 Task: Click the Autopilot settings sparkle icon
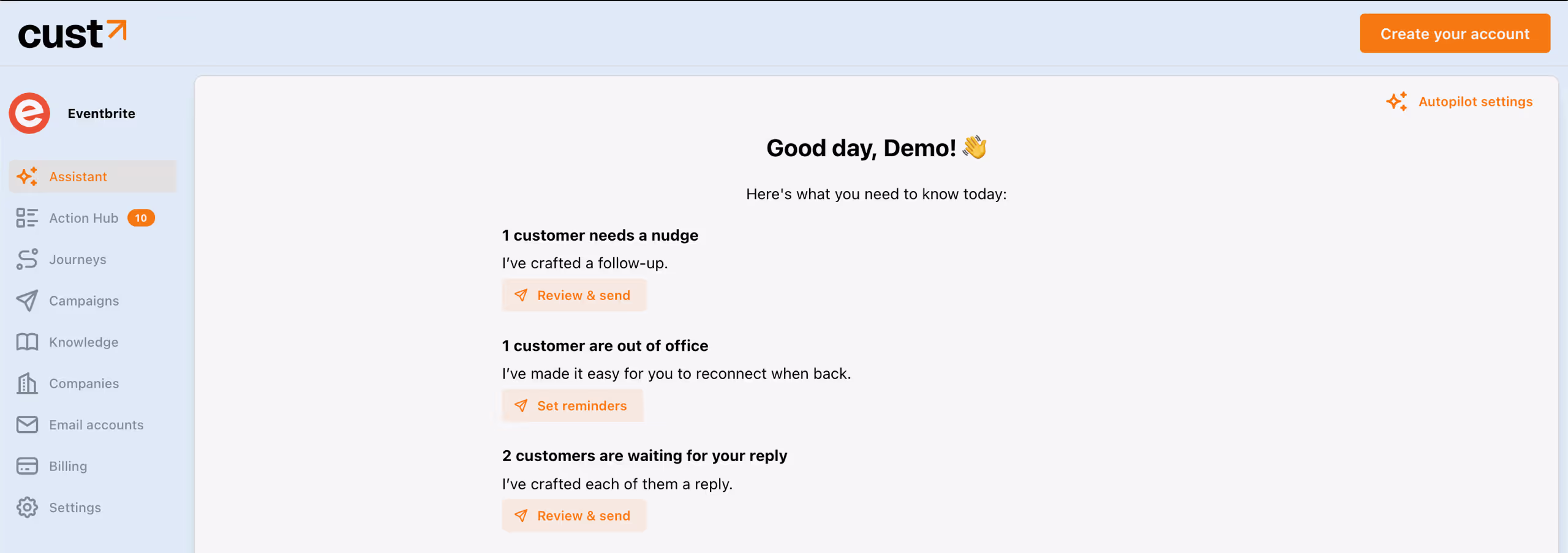(x=1396, y=102)
